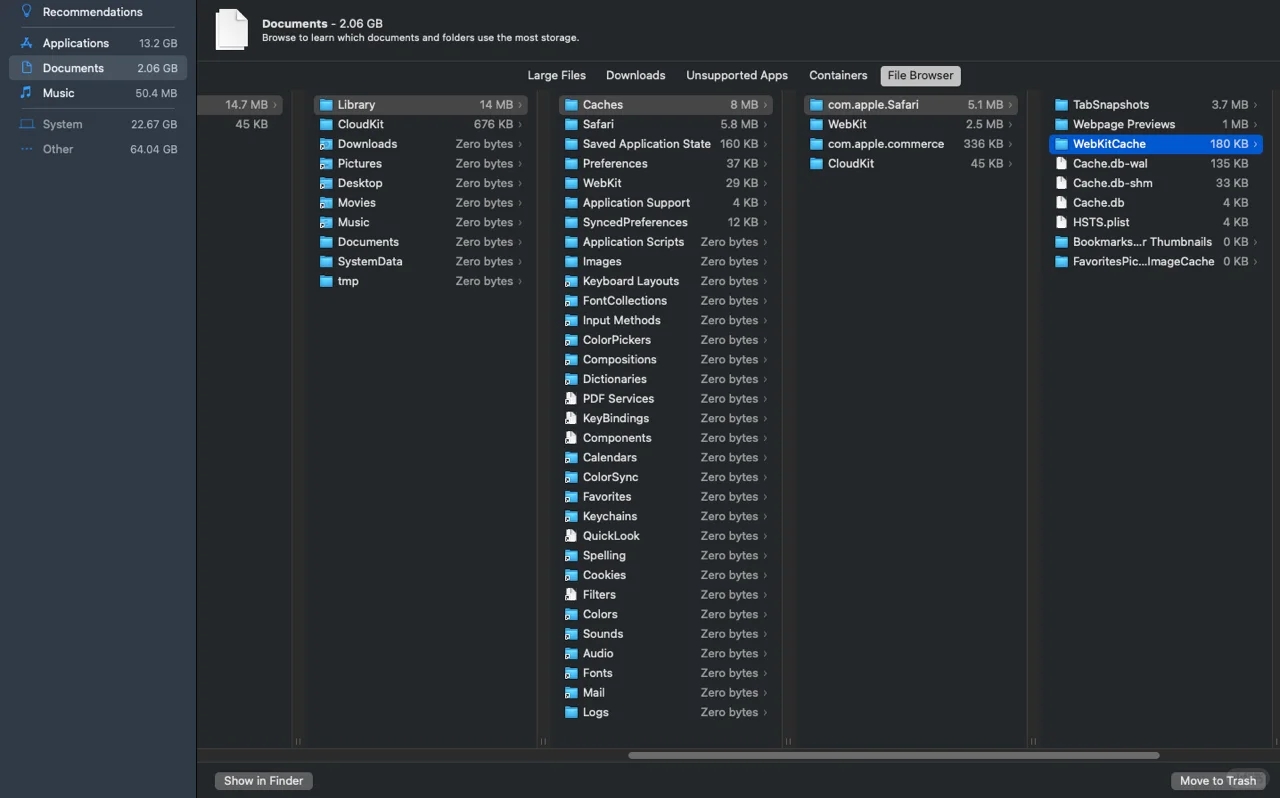The height and width of the screenshot is (798, 1280).
Task: Open the Unsupported Apps tab
Action: [737, 75]
